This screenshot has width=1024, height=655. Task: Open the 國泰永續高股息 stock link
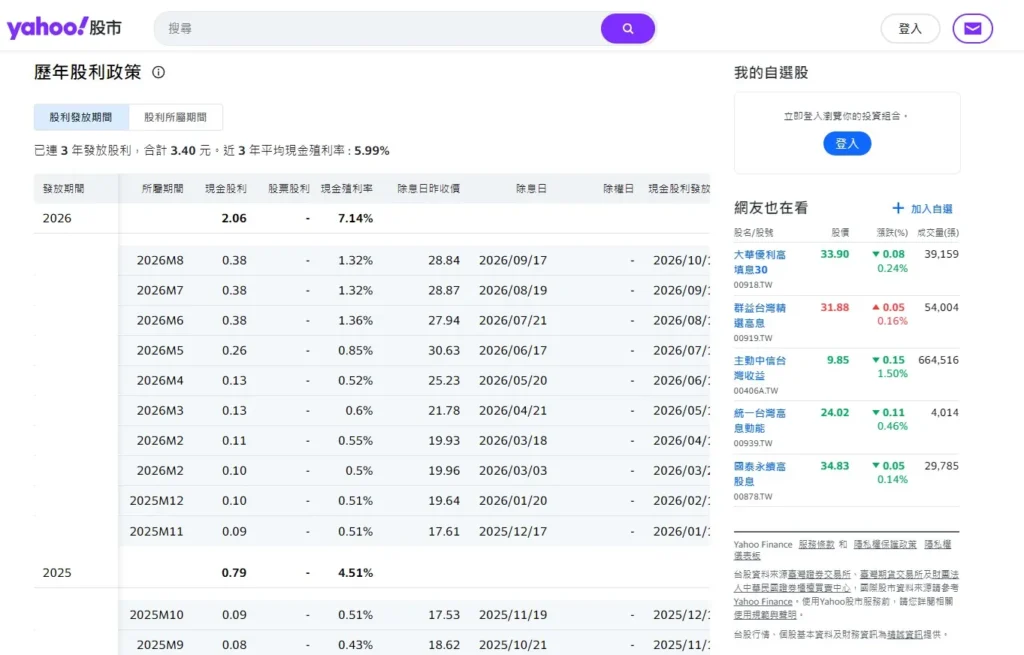click(x=760, y=473)
